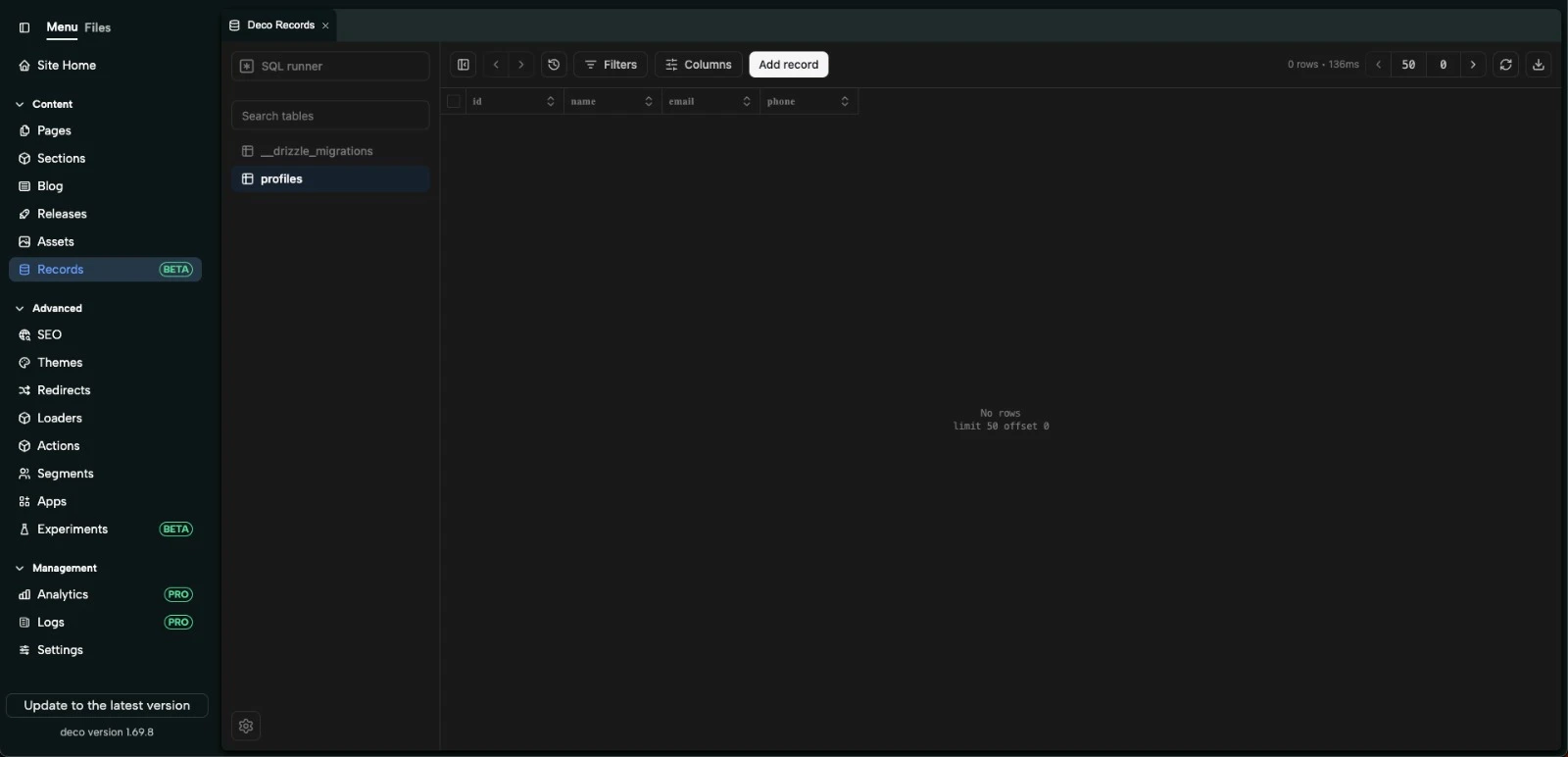The width and height of the screenshot is (1568, 757).
Task: Go back with left arrow
Action: pos(496,65)
